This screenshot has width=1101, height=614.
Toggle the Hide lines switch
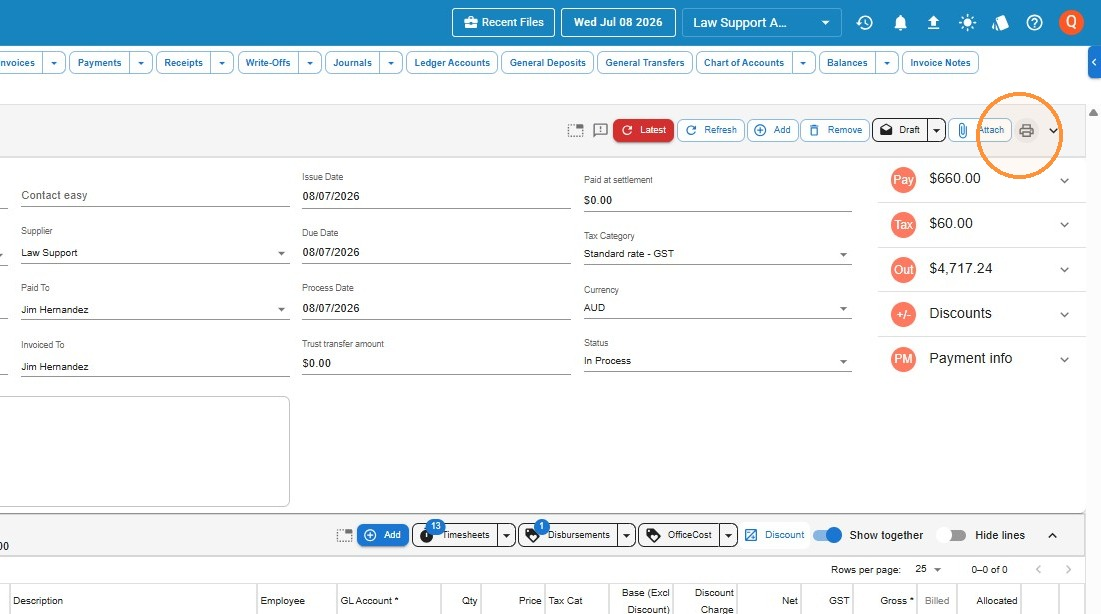952,535
